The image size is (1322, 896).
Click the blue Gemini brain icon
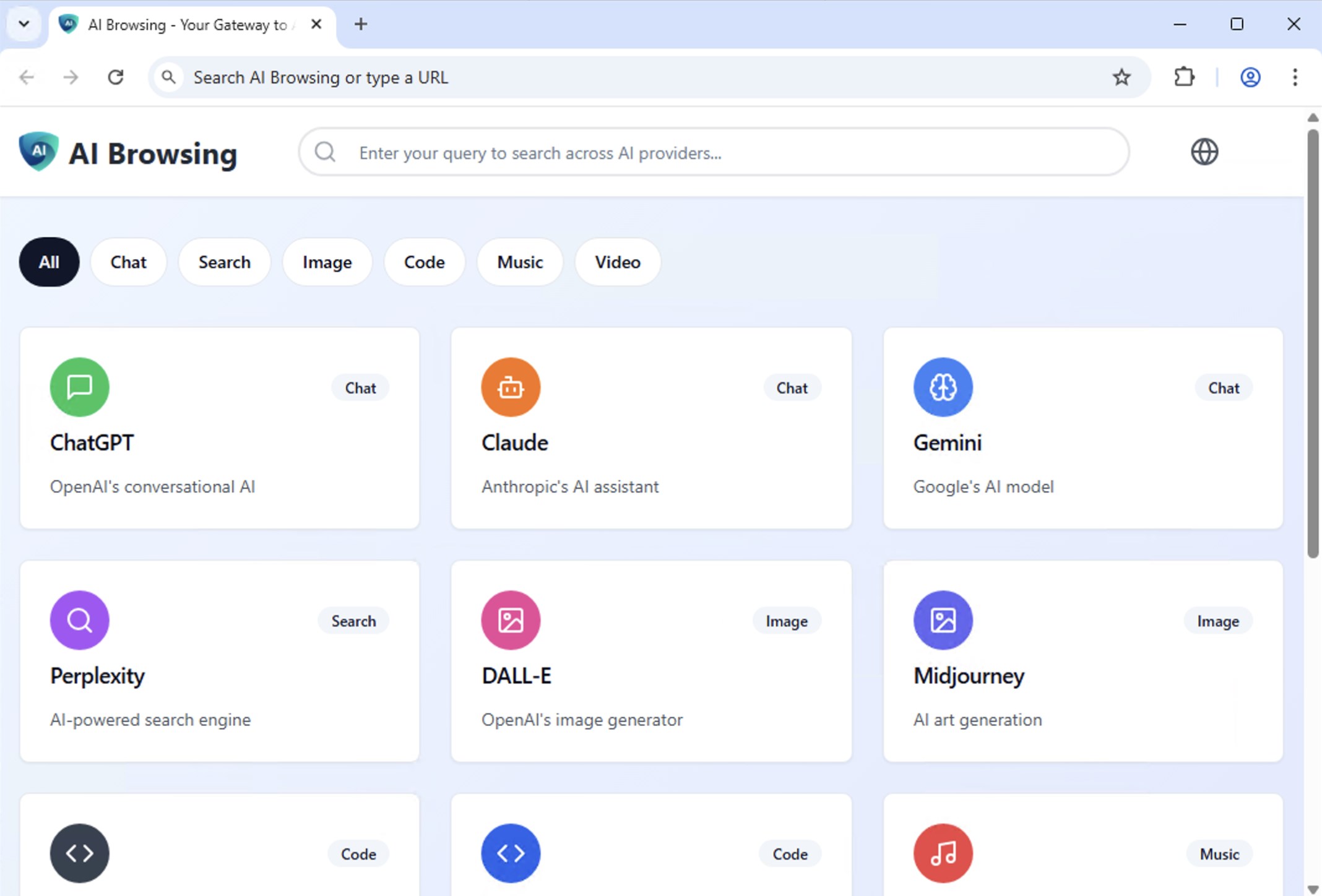(943, 387)
